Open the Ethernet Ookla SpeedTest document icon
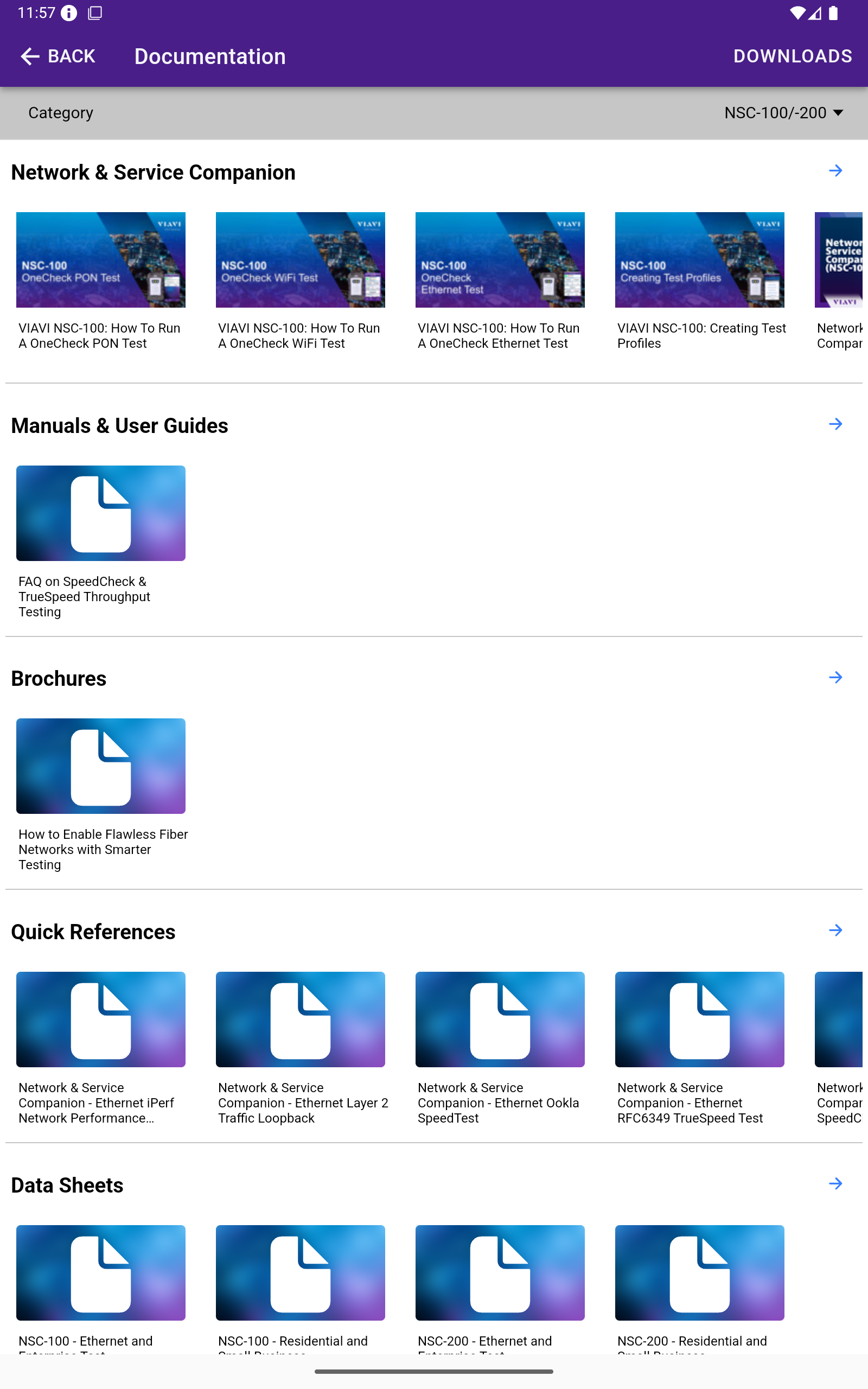This screenshot has height=1389, width=868. [500, 1020]
